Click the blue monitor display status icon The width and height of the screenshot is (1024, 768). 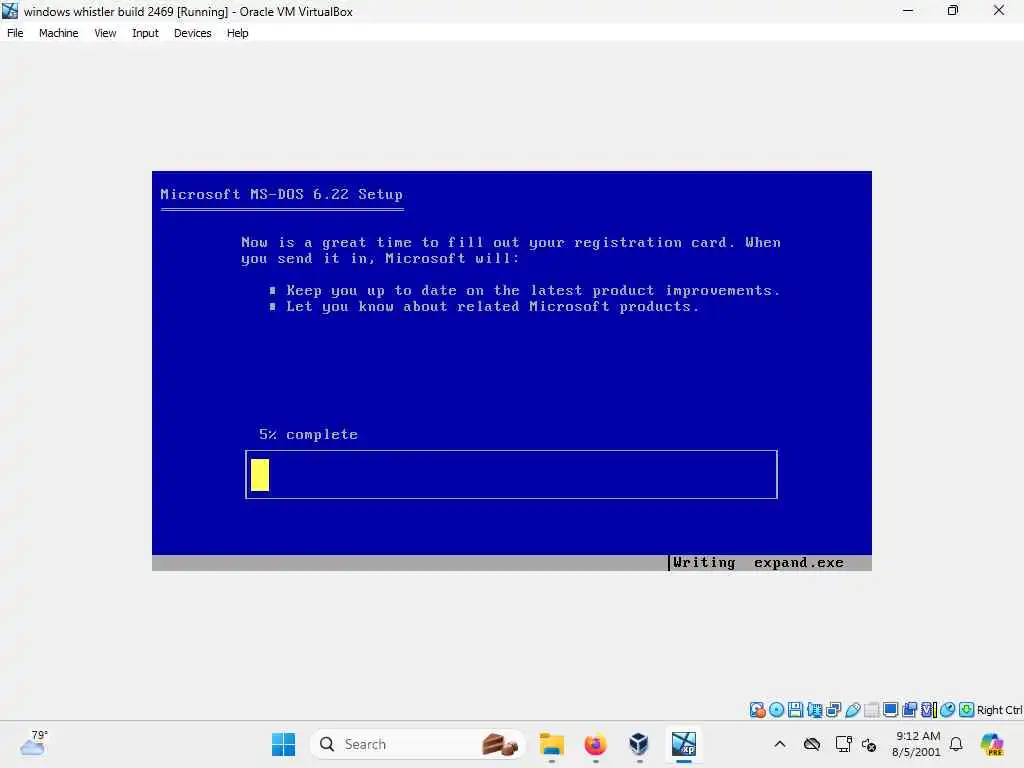[890, 710]
